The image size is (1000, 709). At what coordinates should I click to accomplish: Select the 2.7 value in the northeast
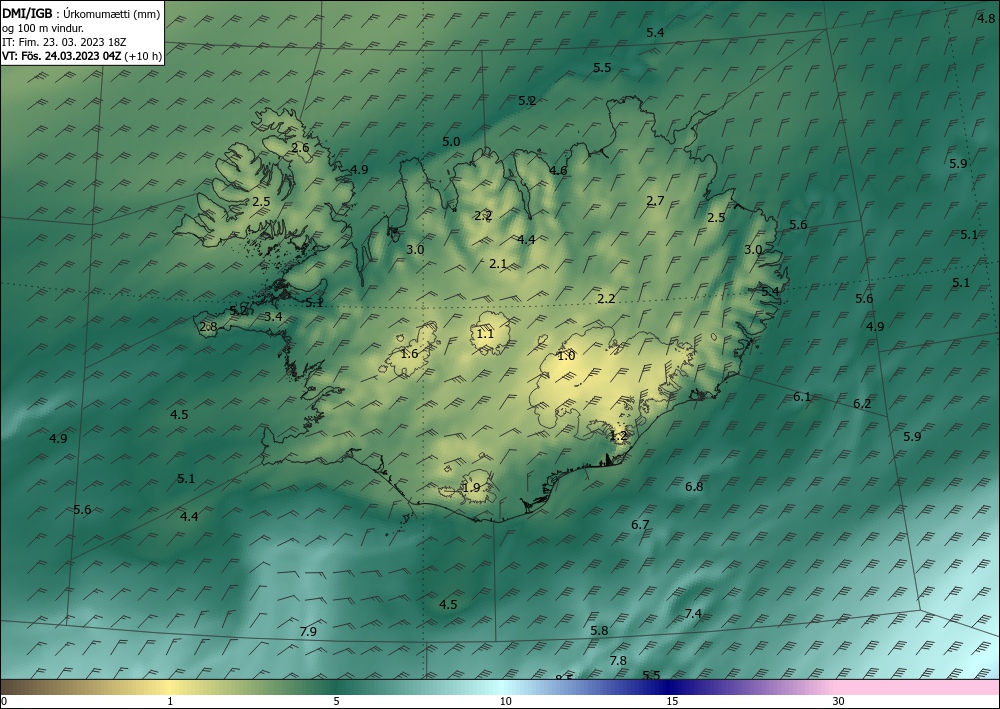[655, 200]
